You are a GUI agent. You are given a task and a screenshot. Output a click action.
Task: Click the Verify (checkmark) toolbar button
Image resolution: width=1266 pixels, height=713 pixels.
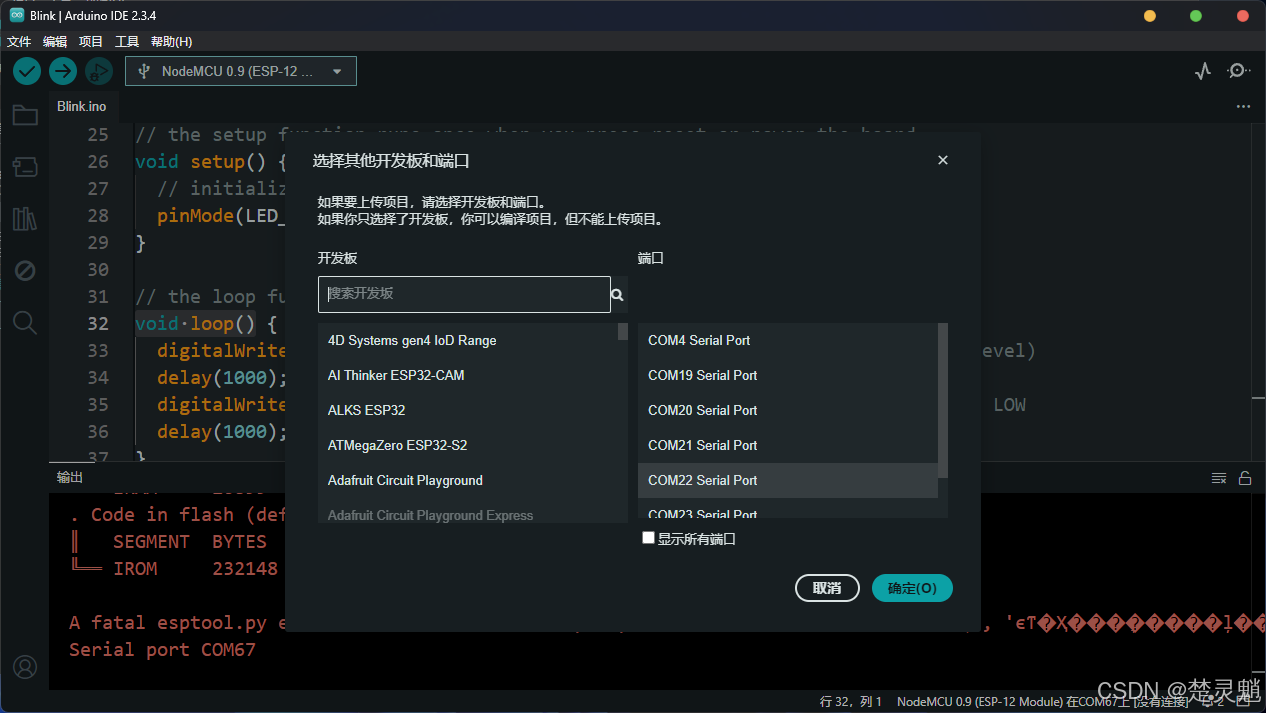tap(27, 71)
